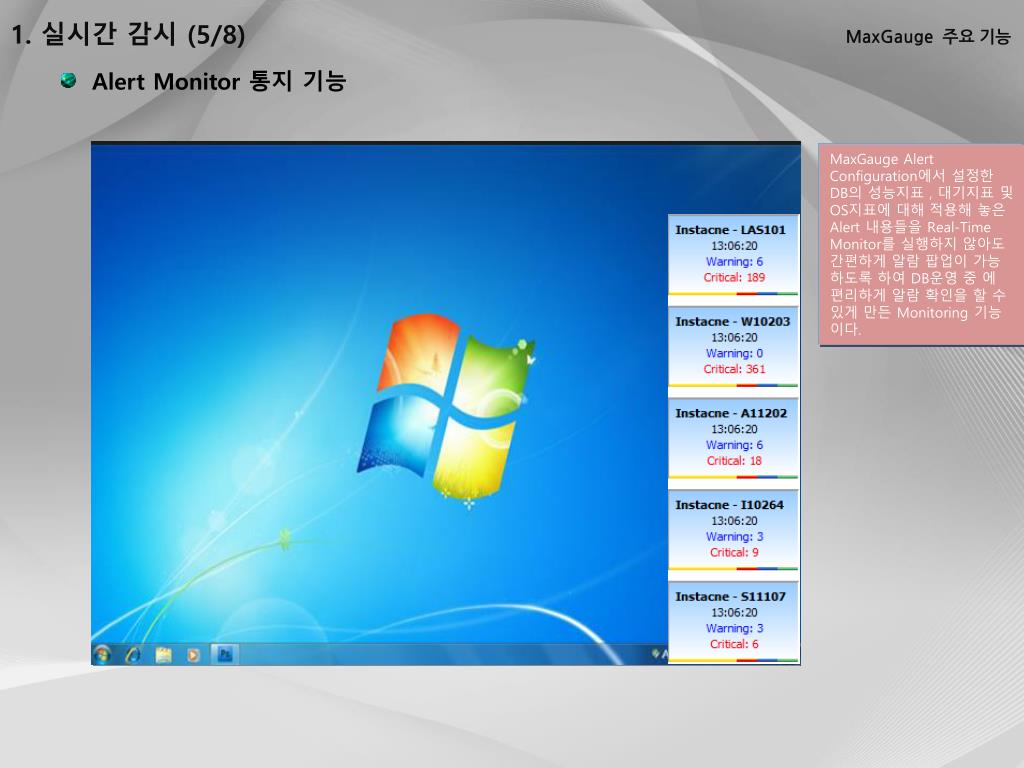Click the 13:06:20 timestamp in W10203 alert
Viewport: 1024px width, 768px height.
(734, 337)
